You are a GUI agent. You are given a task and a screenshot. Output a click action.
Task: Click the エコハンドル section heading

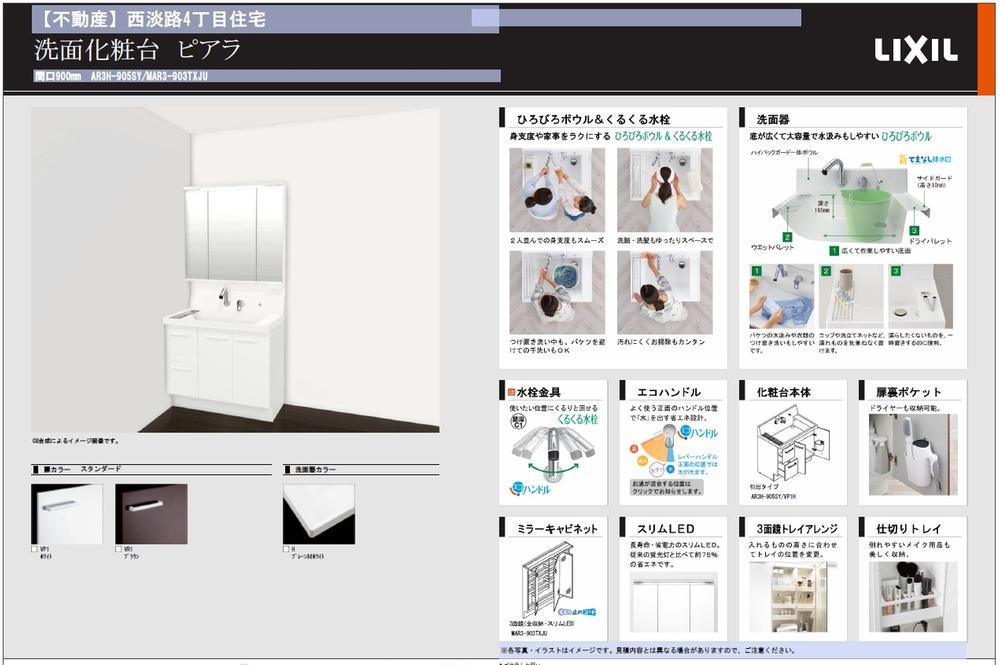[668, 392]
